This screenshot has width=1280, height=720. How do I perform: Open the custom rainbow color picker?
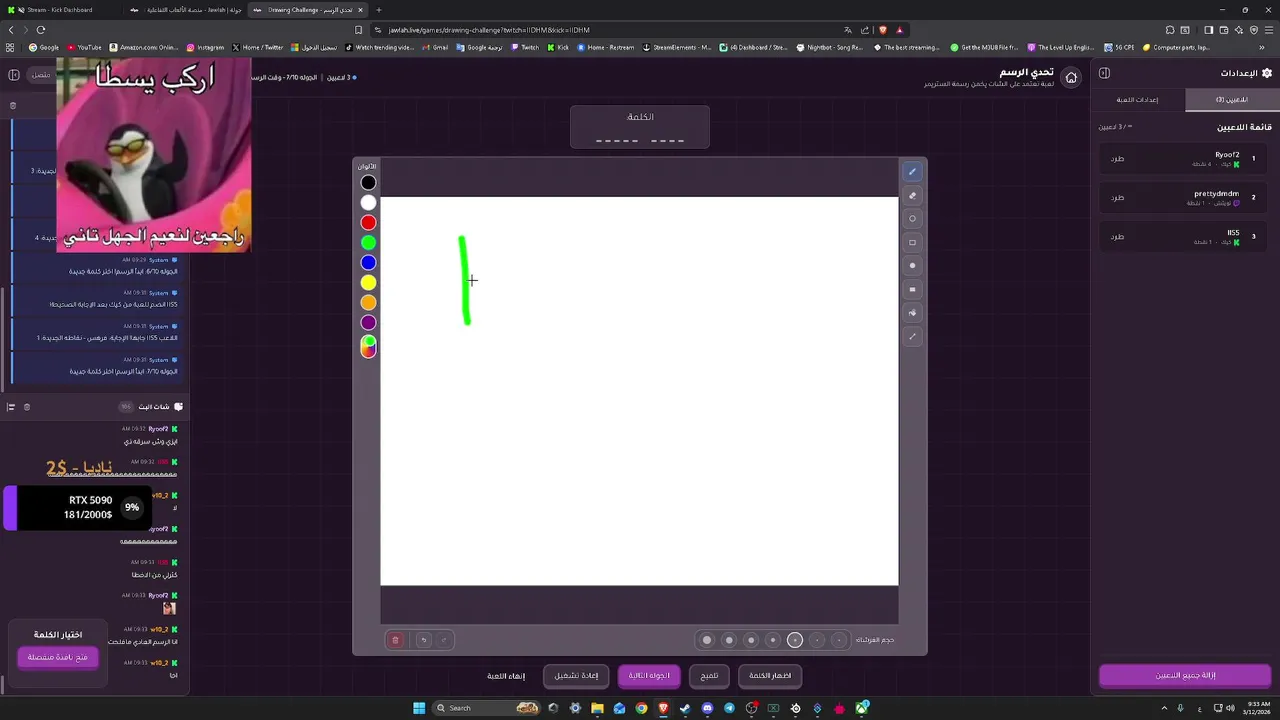point(368,346)
